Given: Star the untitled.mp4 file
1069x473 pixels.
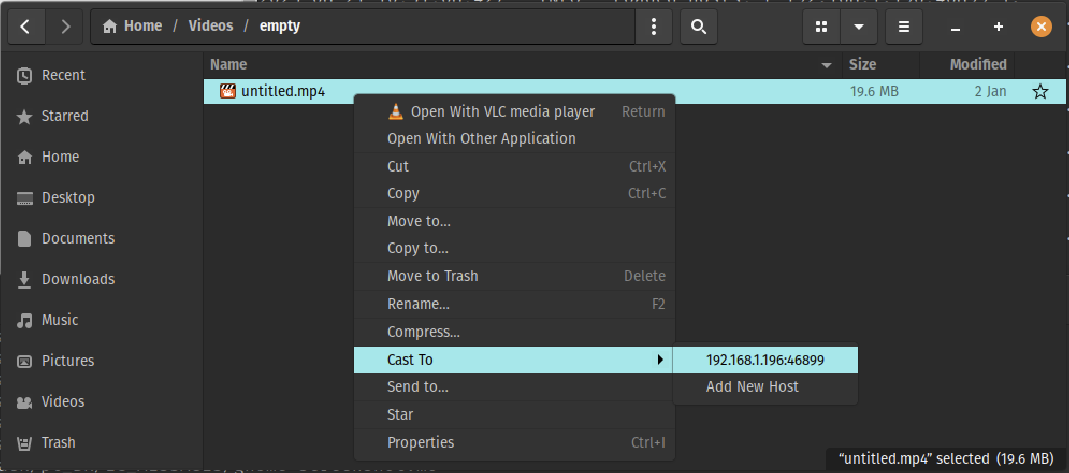Looking at the screenshot, I should (1040, 91).
